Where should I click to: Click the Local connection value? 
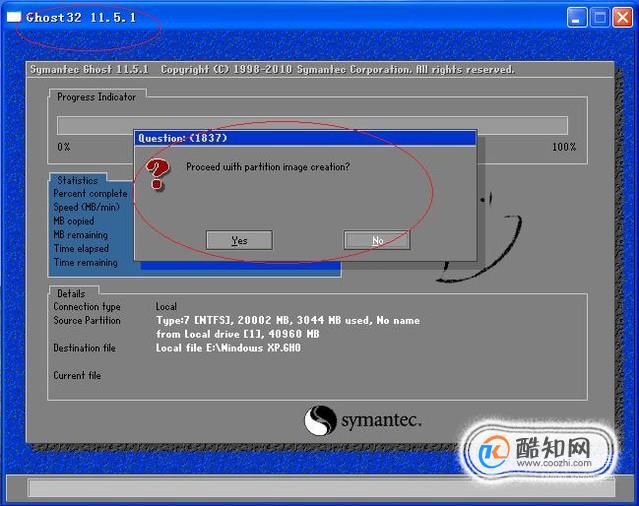pyautogui.click(x=166, y=306)
